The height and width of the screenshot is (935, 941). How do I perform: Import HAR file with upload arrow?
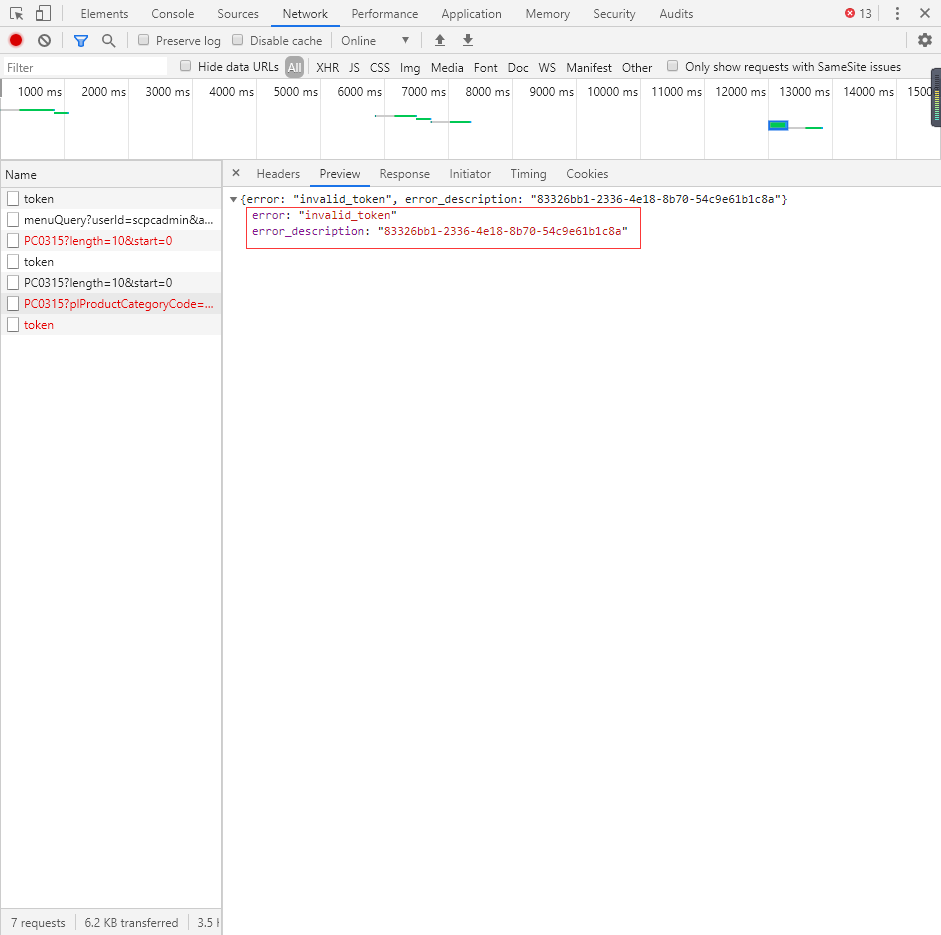[x=440, y=40]
